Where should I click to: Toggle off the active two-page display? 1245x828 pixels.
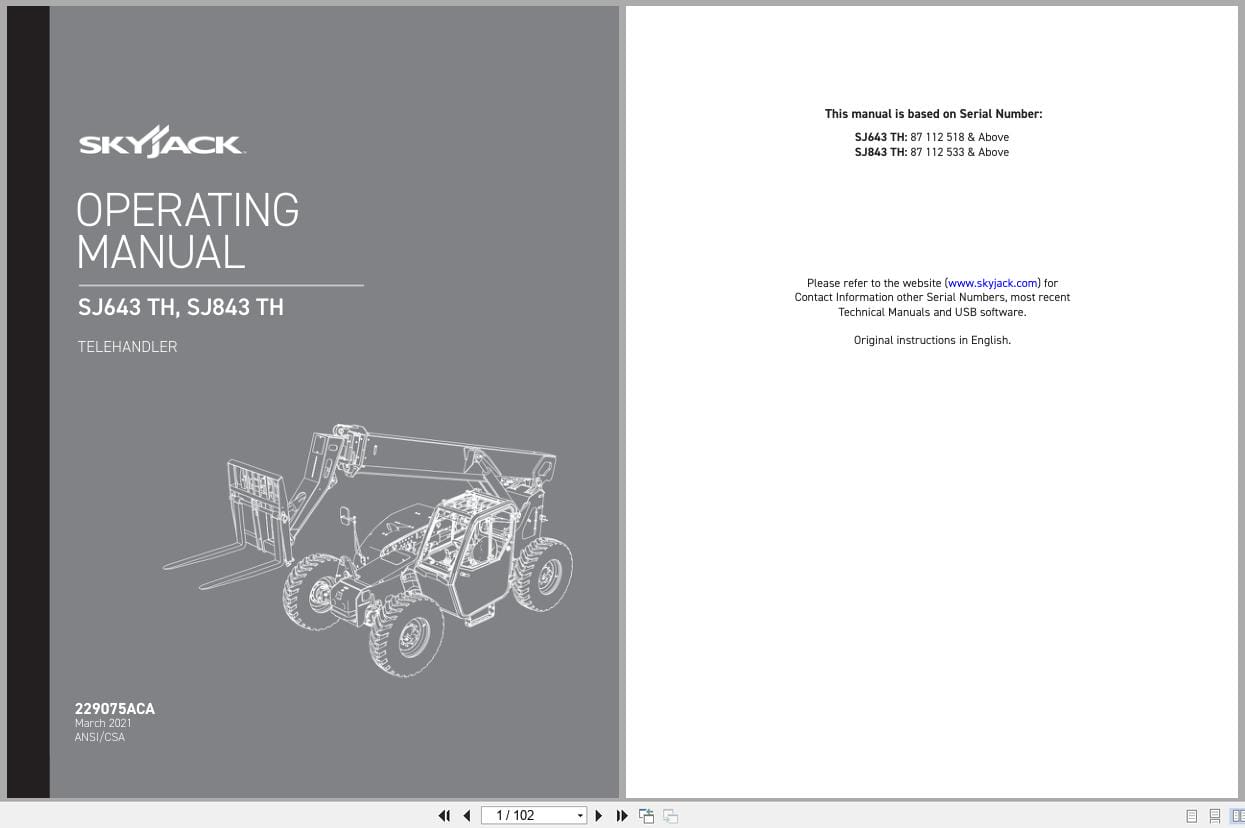click(1237, 816)
